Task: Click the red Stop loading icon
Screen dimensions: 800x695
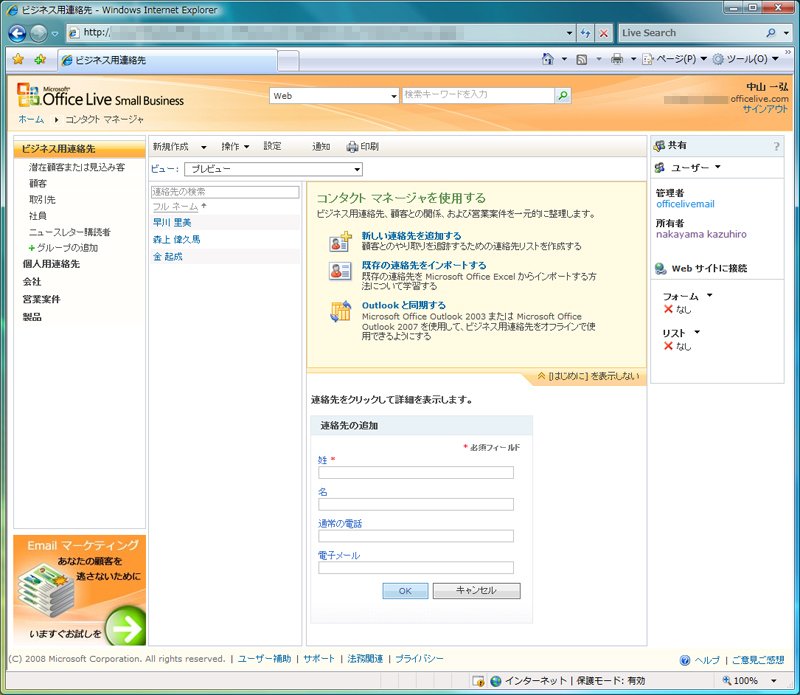Action: [604, 33]
